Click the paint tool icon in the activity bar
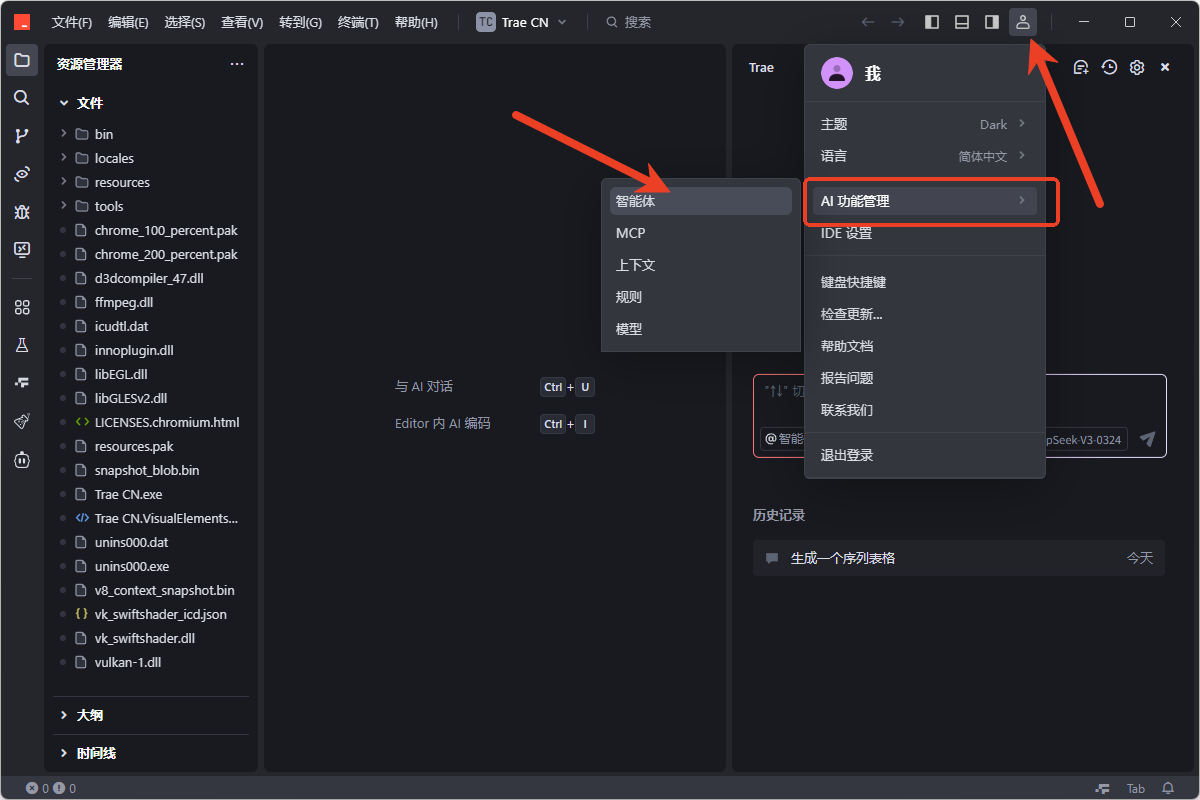This screenshot has width=1200, height=800. tap(22, 421)
